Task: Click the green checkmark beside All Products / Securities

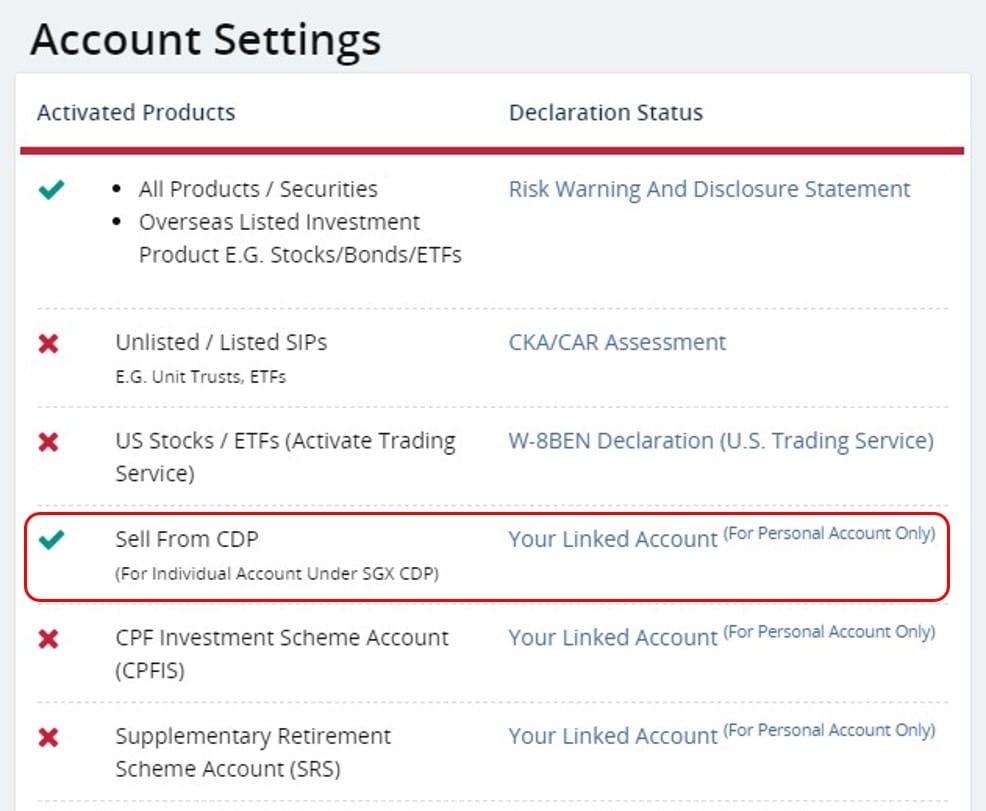Action: 52,188
